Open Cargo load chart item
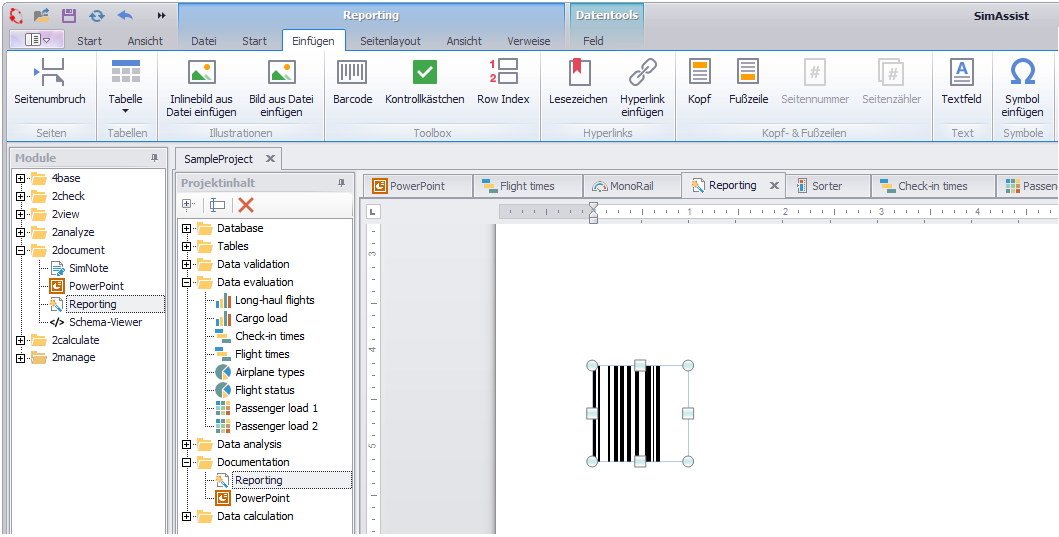The height and width of the screenshot is (537, 1059). pos(261,318)
